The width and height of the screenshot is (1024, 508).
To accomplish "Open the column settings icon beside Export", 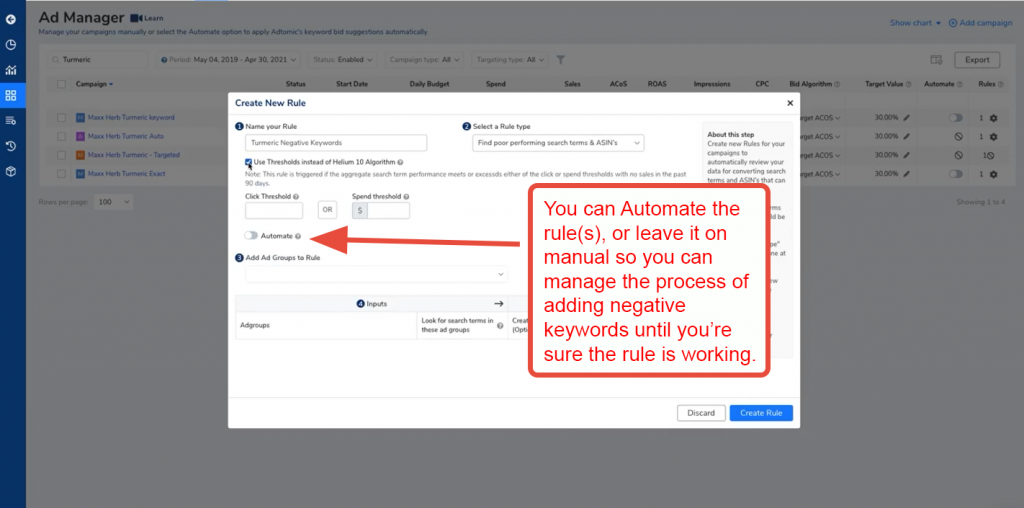I will point(936,60).
